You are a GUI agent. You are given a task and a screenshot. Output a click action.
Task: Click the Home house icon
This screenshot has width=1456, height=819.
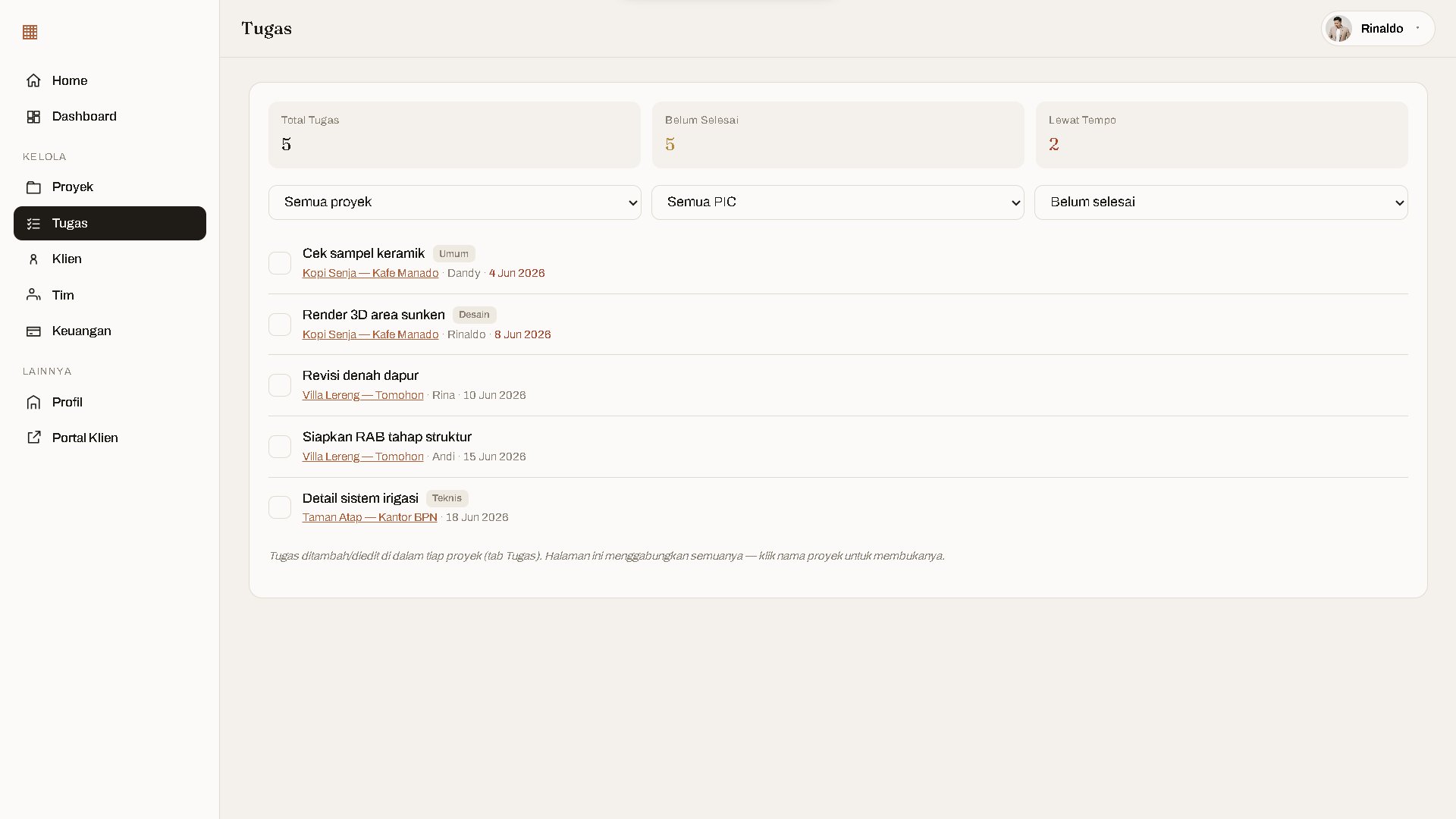(33, 80)
